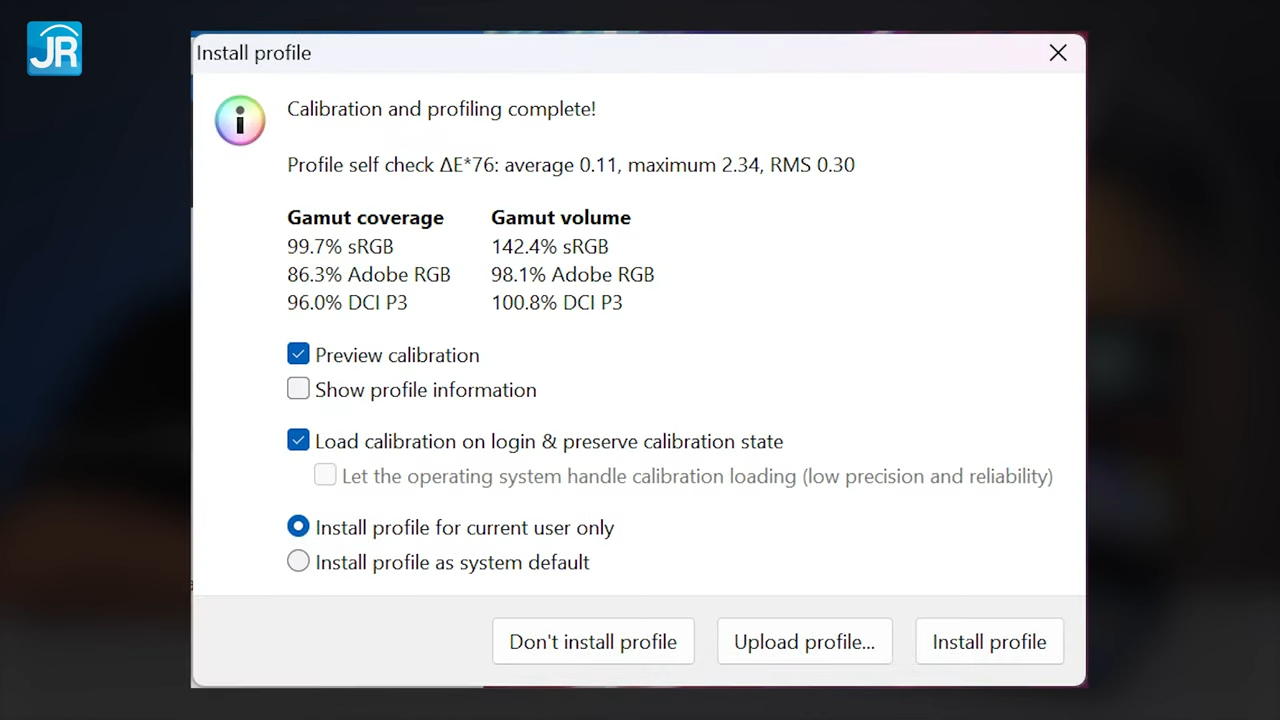Select Install profile for current user only
Screen dimensions: 1280x720
tap(298, 527)
